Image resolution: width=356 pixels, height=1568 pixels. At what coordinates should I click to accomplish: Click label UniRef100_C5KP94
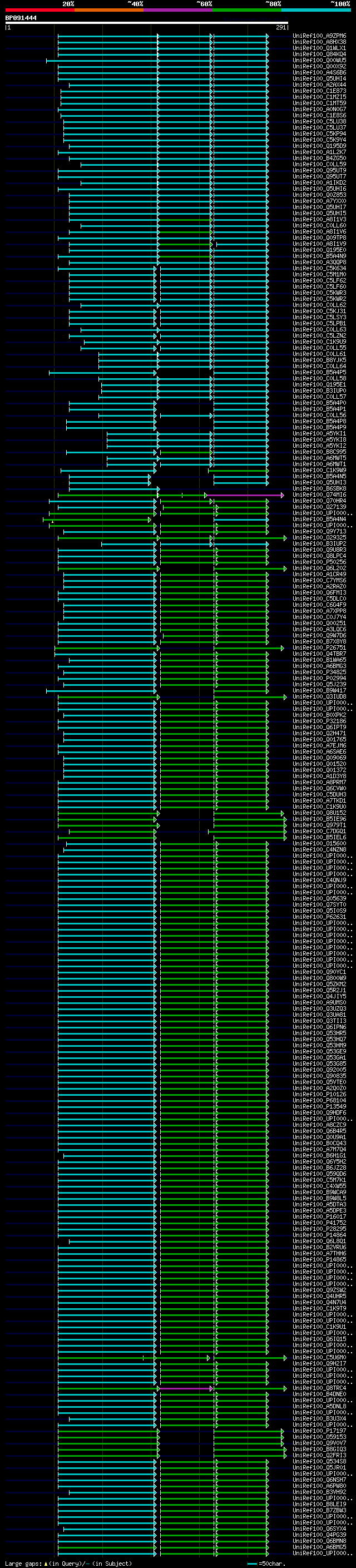pos(319,134)
